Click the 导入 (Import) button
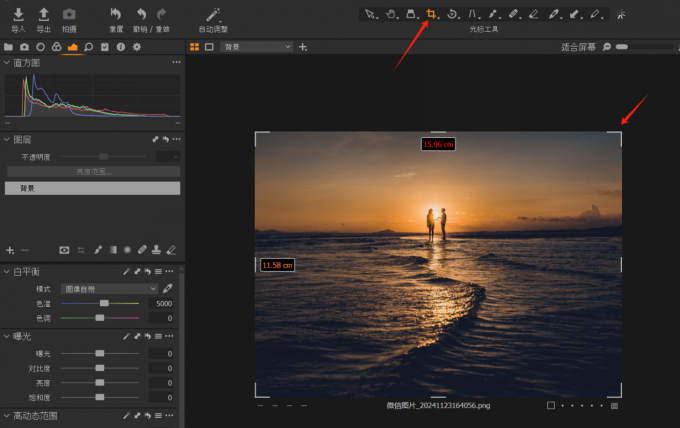This screenshot has height=428, width=680. pos(18,20)
